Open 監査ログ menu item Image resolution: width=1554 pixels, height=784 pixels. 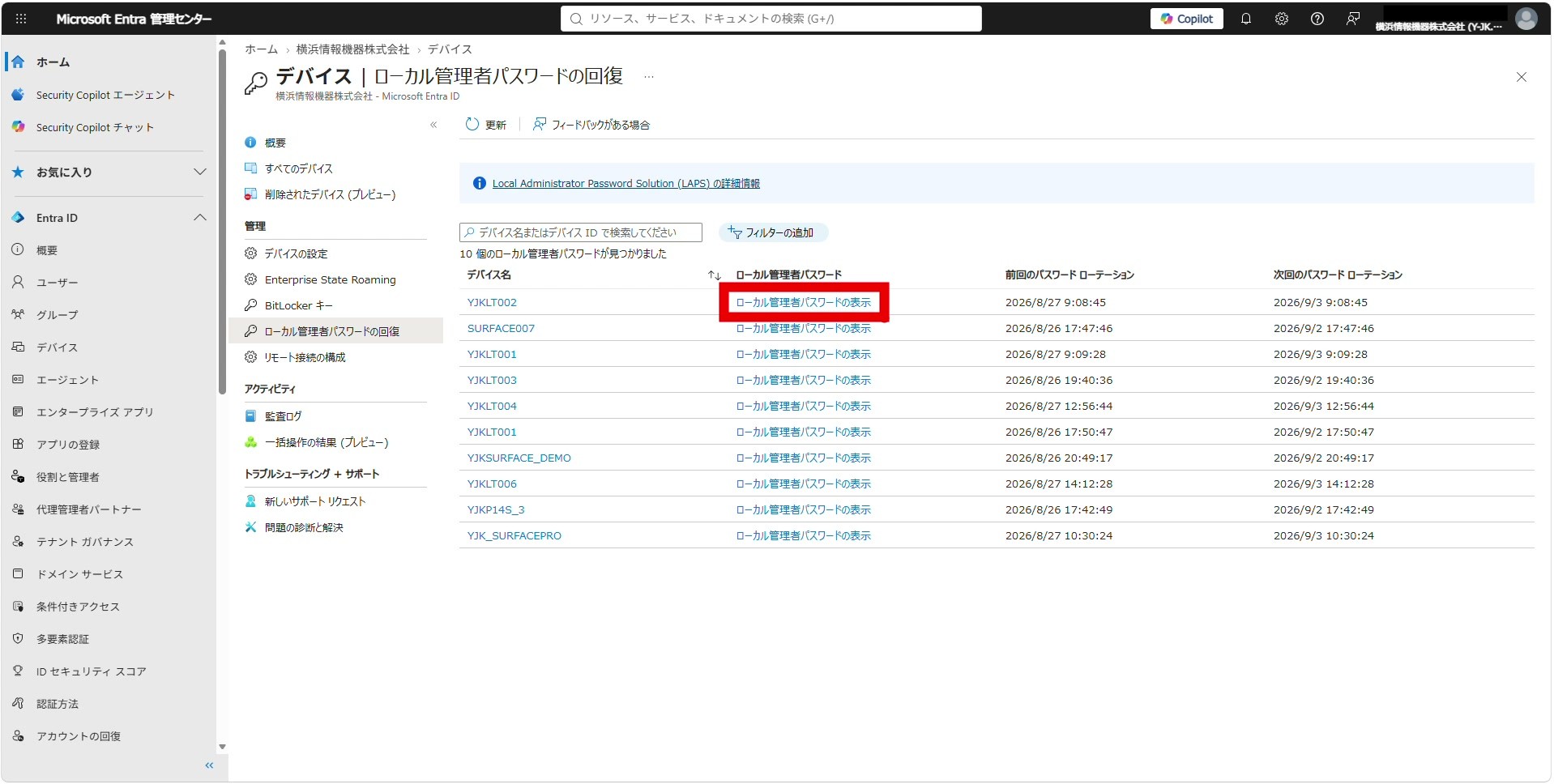[283, 416]
